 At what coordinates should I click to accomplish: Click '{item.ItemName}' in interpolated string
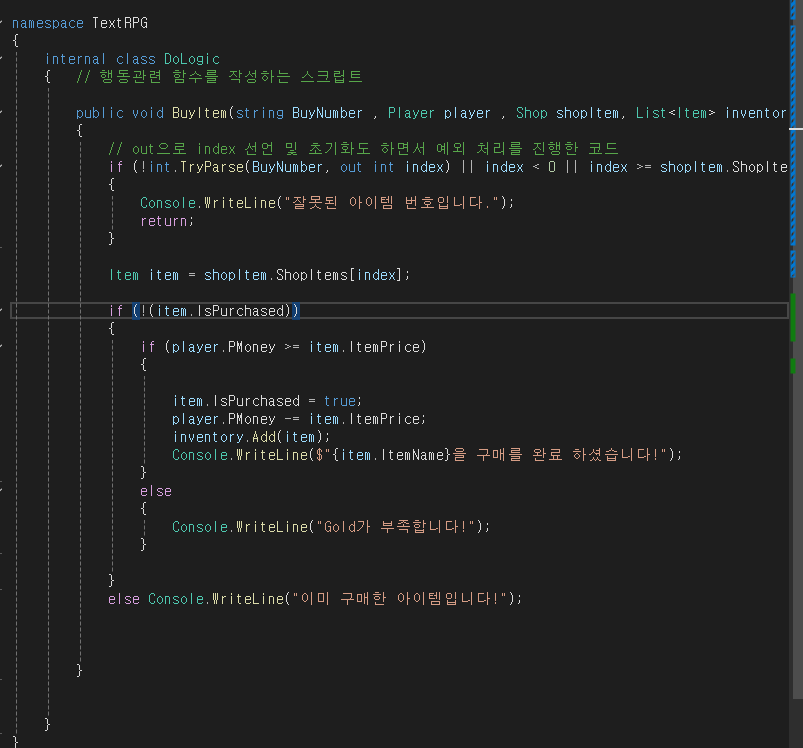click(x=392, y=455)
